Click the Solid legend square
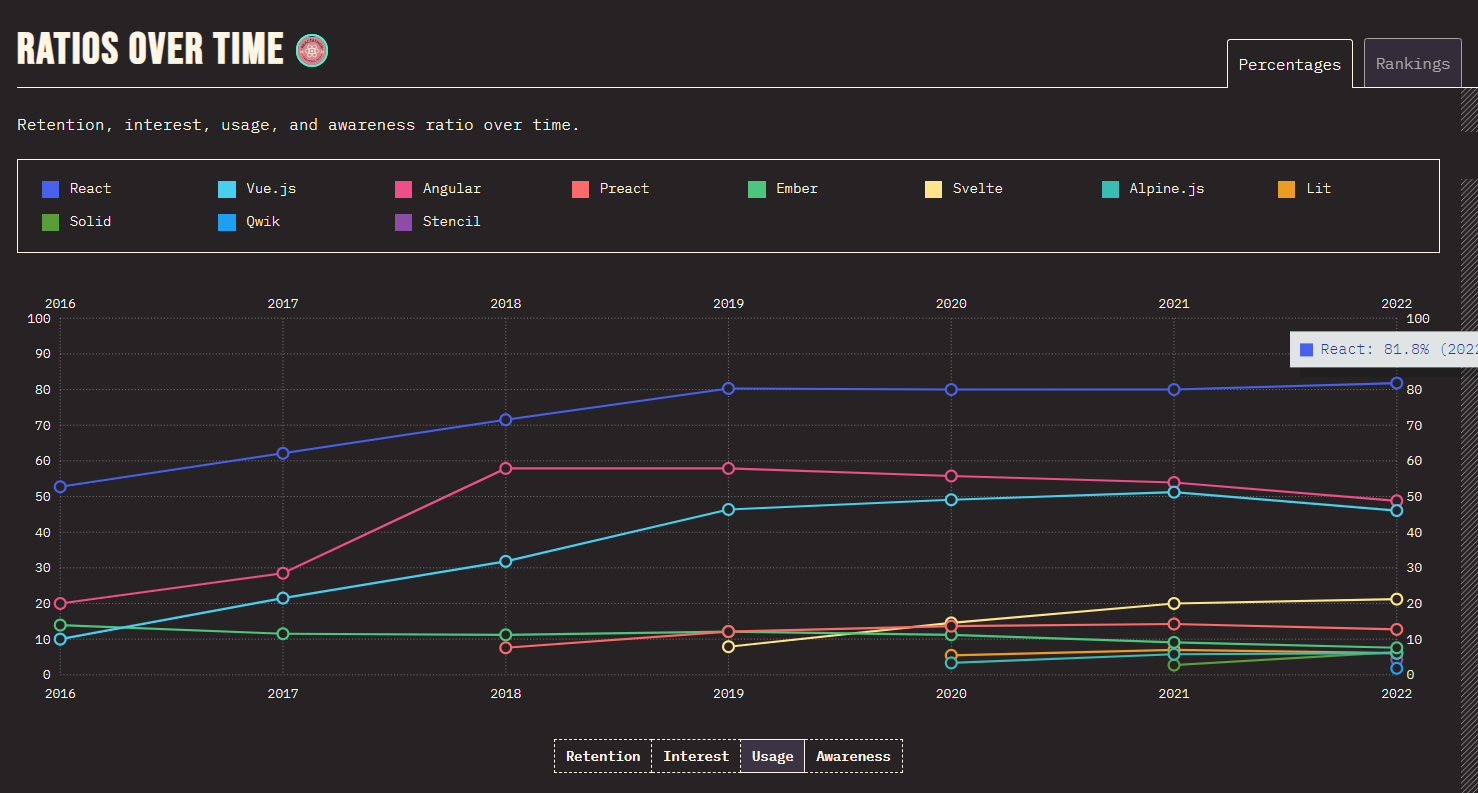The image size is (1478, 793). click(50, 222)
